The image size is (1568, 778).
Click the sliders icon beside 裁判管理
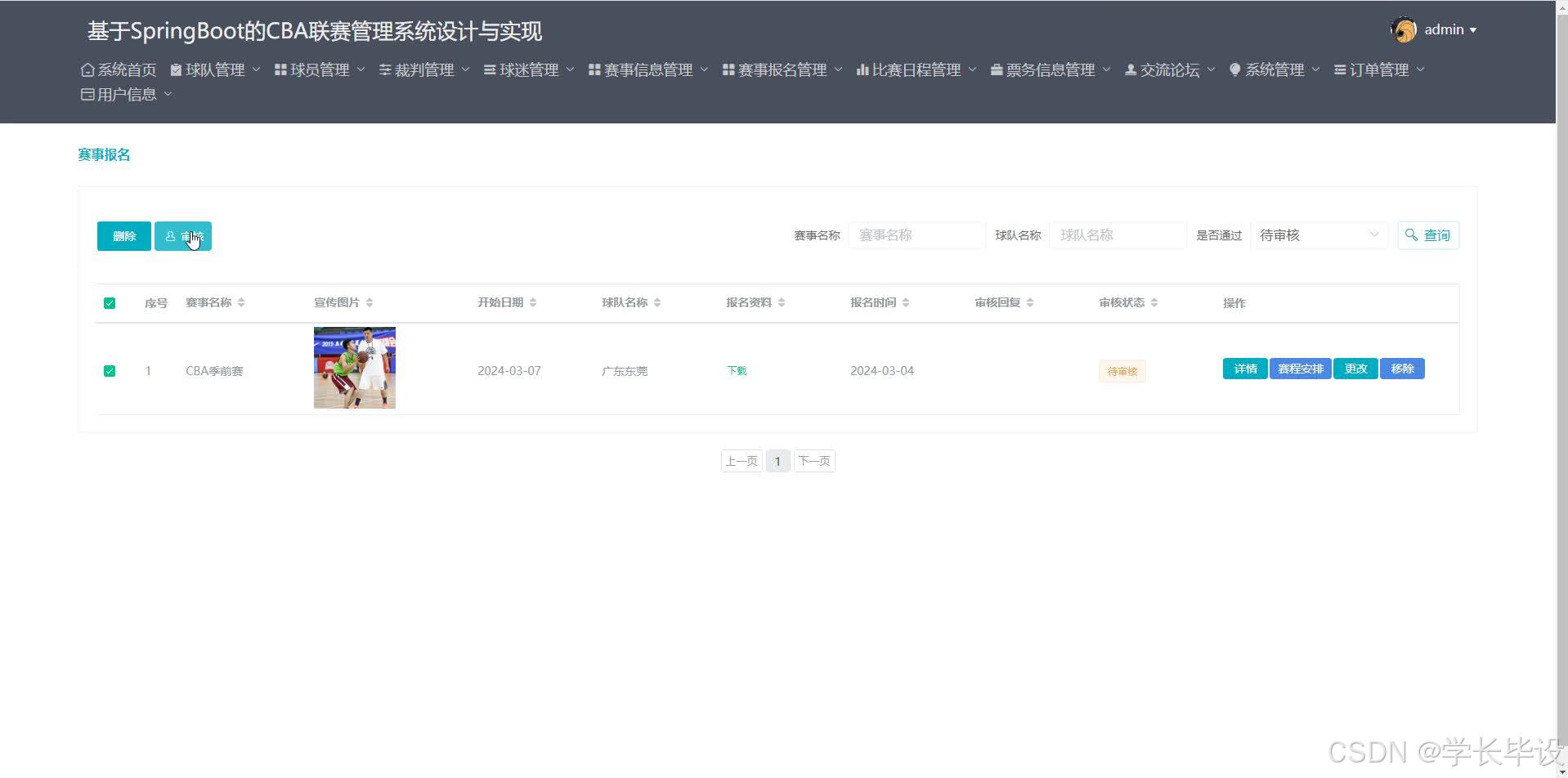(385, 70)
